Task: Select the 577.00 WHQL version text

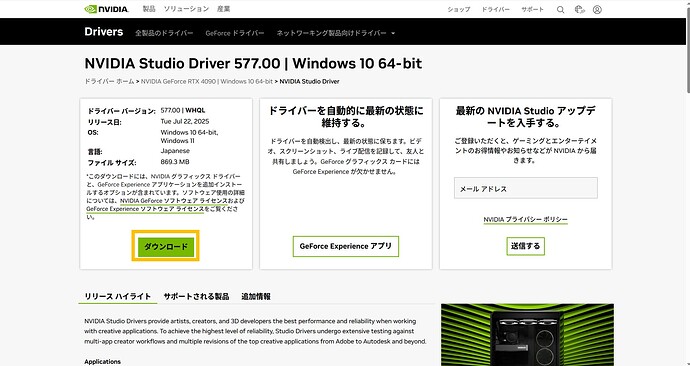Action: (183, 110)
